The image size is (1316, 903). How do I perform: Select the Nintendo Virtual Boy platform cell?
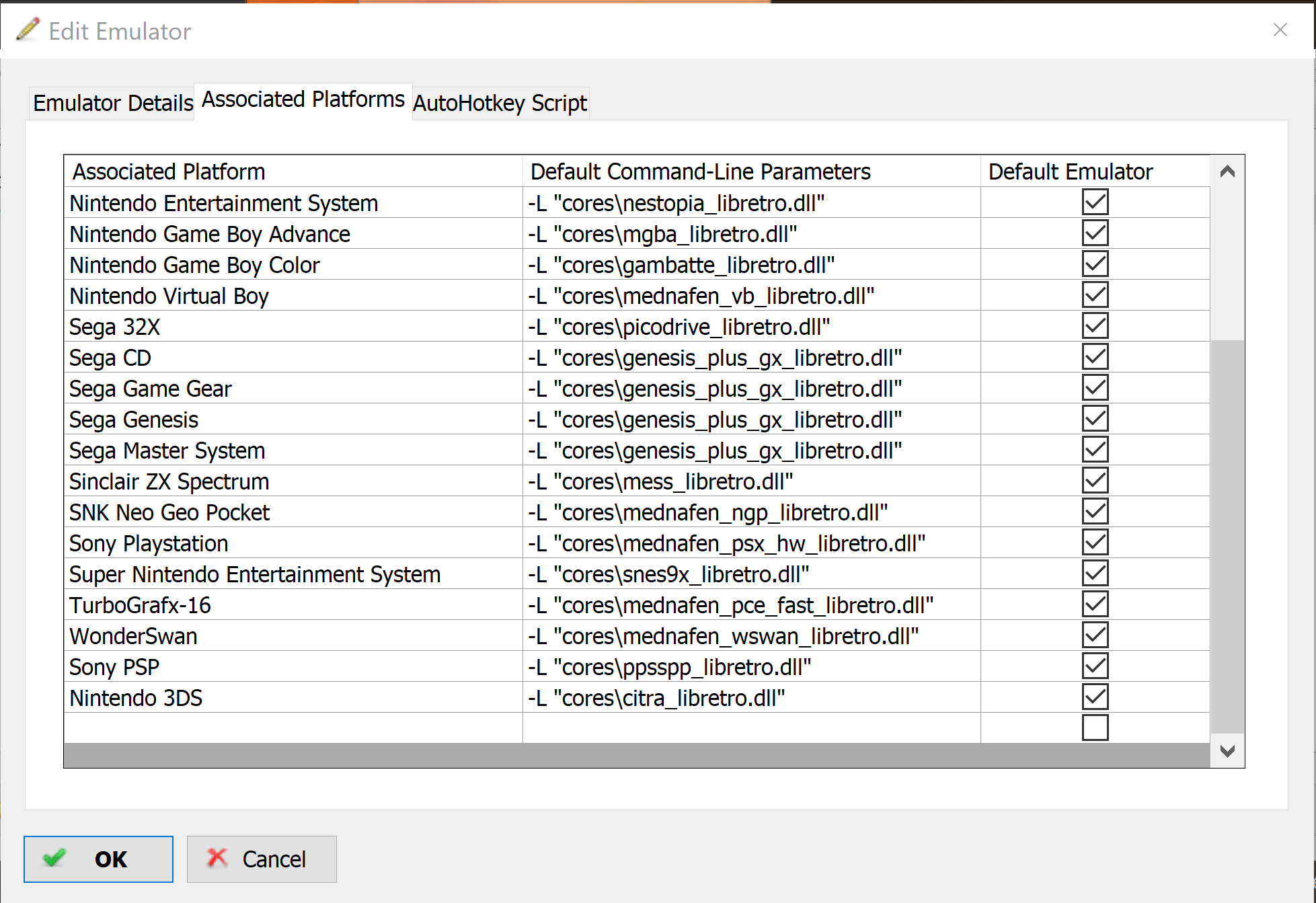coord(293,295)
